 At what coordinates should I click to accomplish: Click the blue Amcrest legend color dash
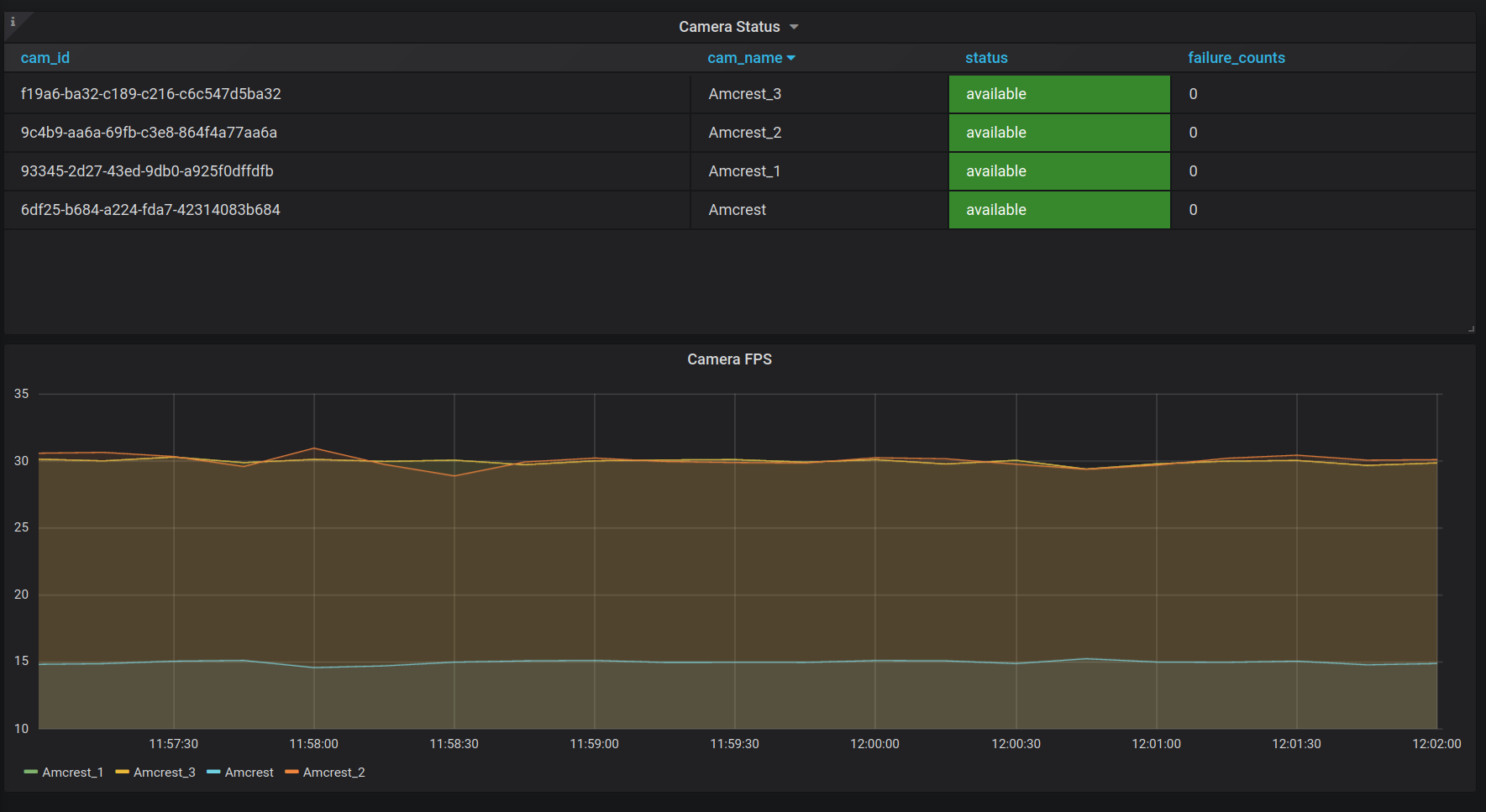point(213,773)
